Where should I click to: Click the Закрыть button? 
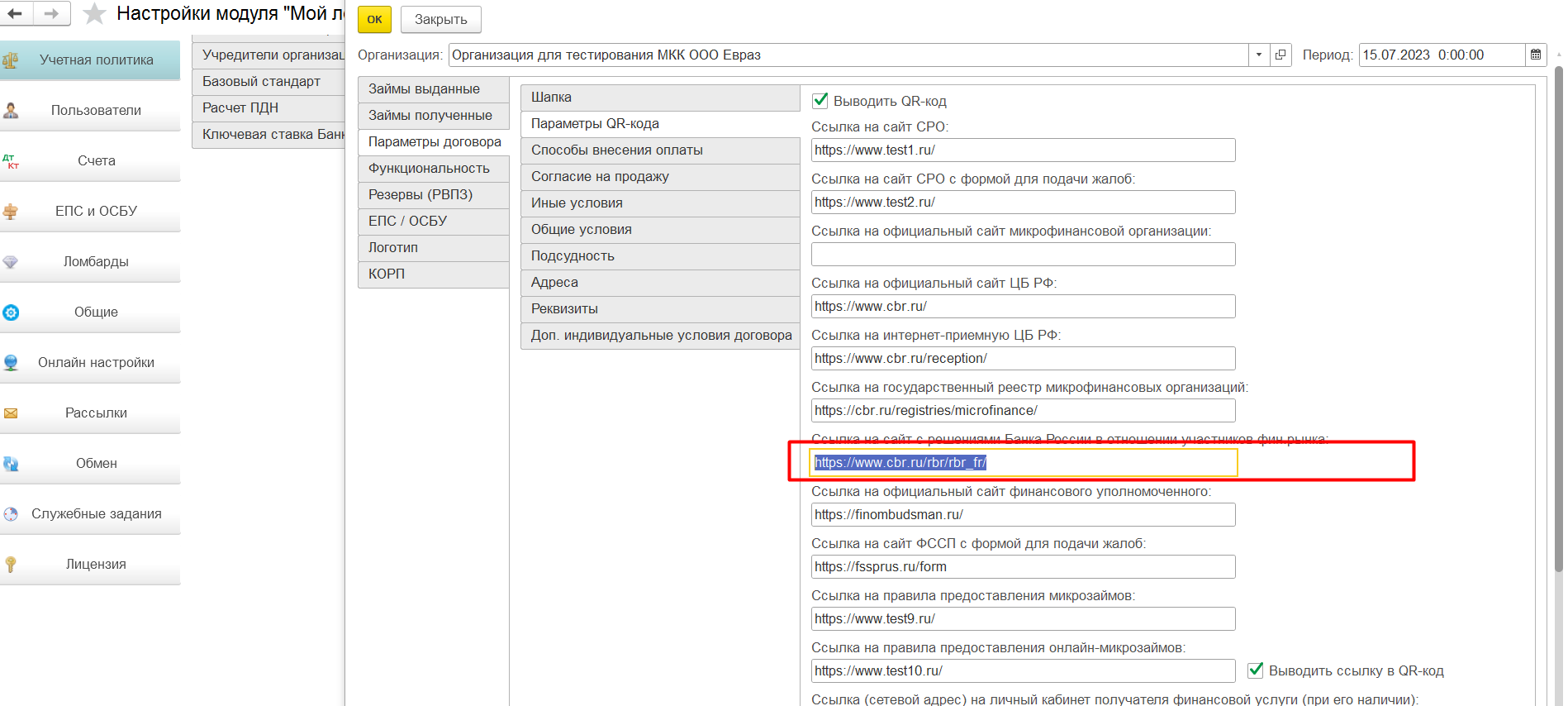[441, 19]
